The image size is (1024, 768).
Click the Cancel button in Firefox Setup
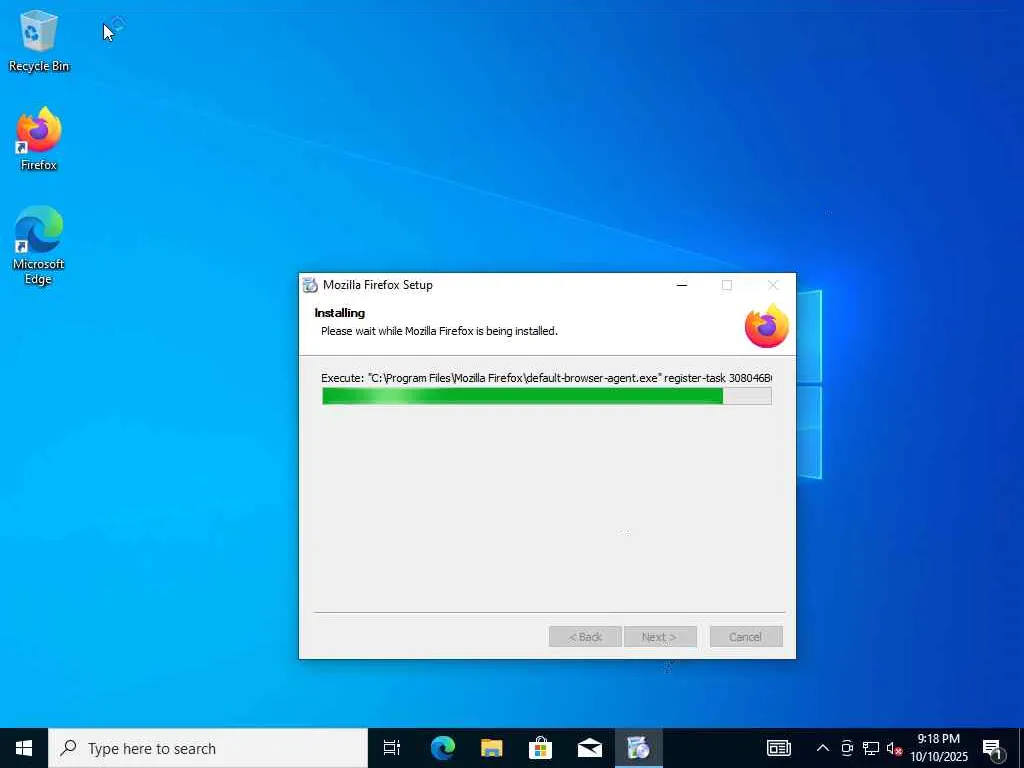pyautogui.click(x=746, y=637)
